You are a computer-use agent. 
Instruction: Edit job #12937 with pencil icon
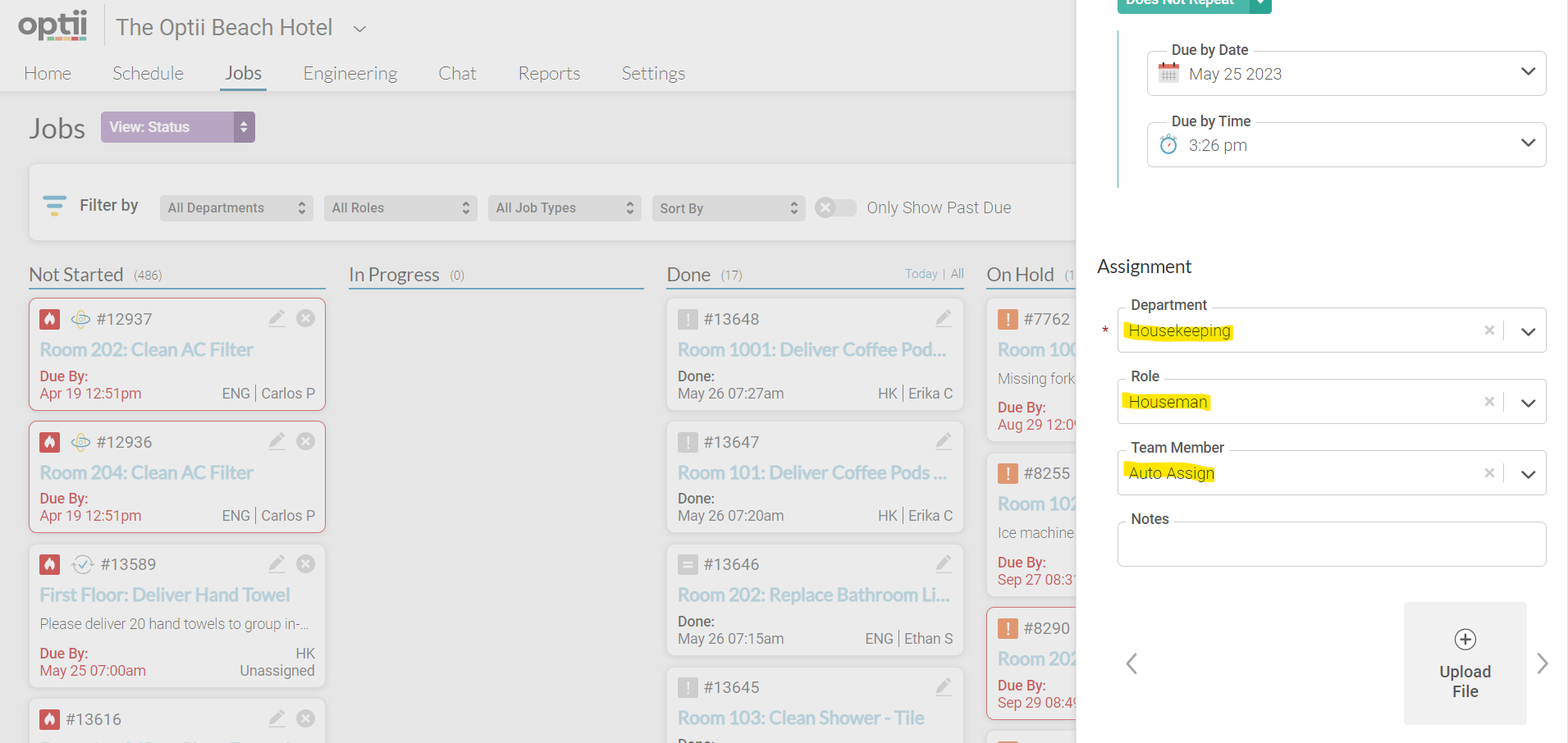click(x=277, y=318)
